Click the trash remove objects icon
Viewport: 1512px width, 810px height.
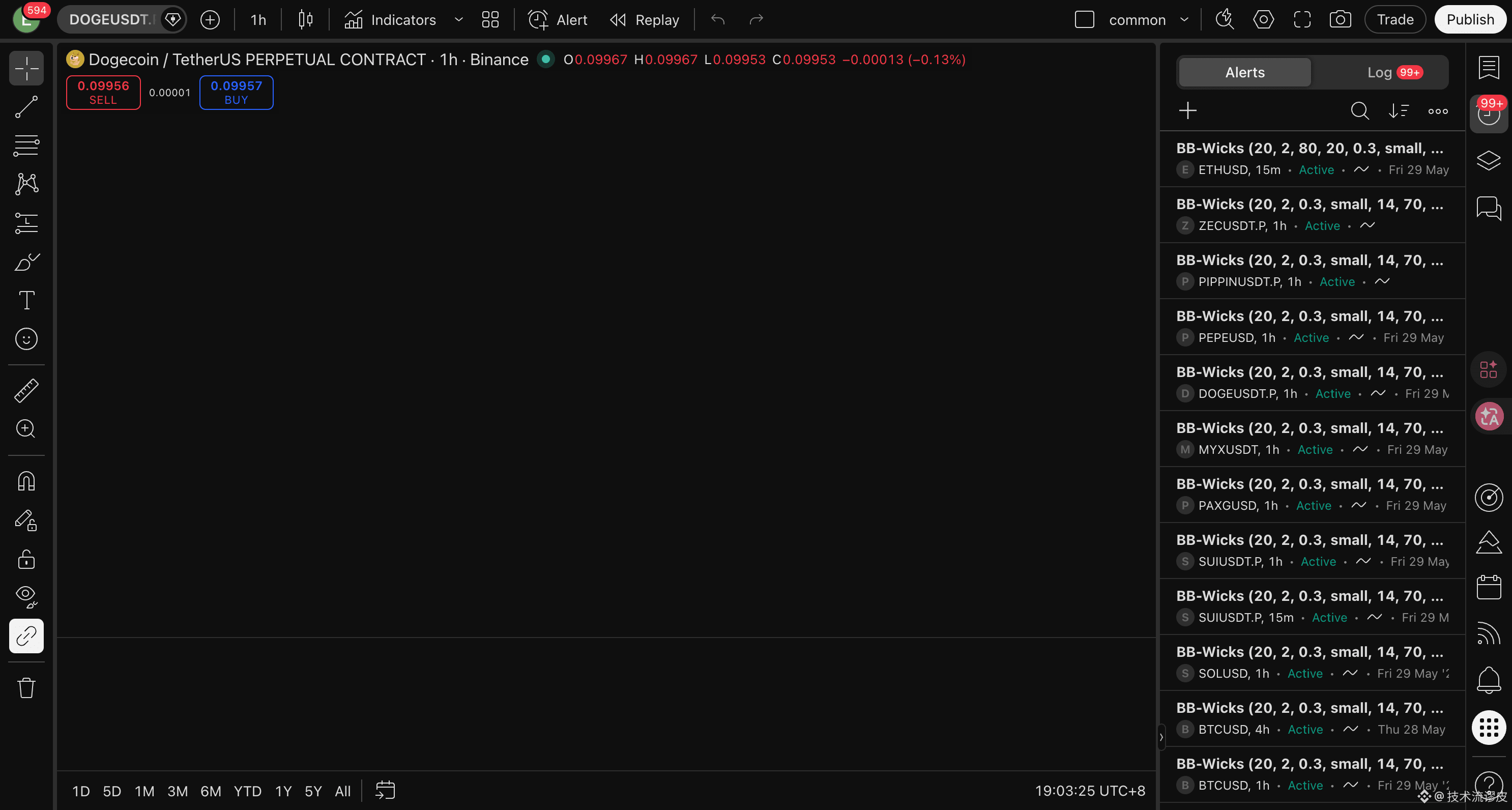(x=26, y=687)
